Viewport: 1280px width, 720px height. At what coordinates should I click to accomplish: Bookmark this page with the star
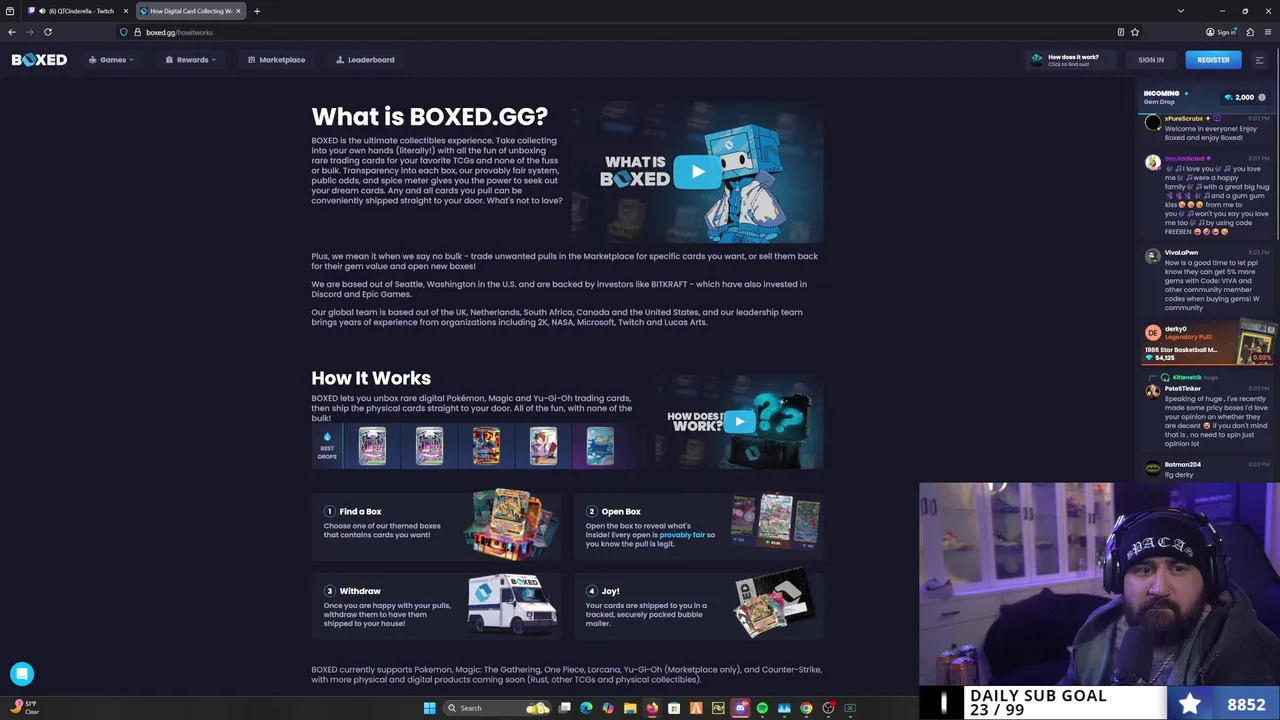[x=1135, y=32]
